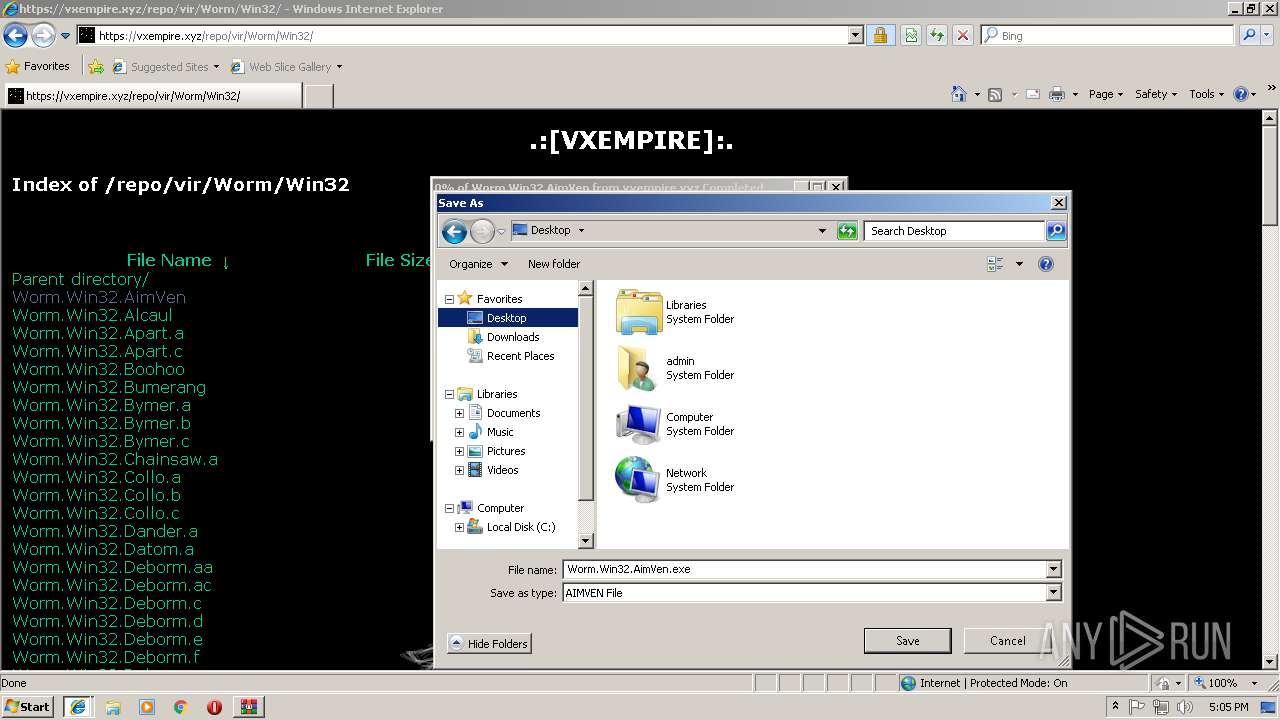1280x720 pixels.
Task: Open the Worm.Win32.Alcaul link
Action: point(92,315)
